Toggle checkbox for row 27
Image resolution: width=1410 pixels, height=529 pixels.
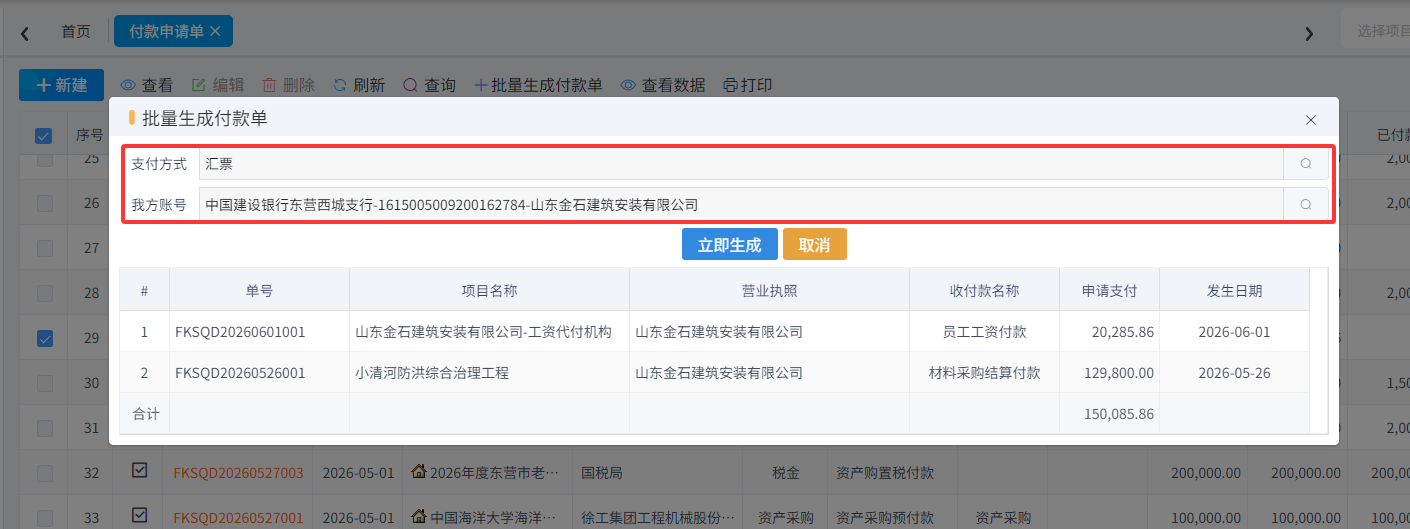[45, 248]
